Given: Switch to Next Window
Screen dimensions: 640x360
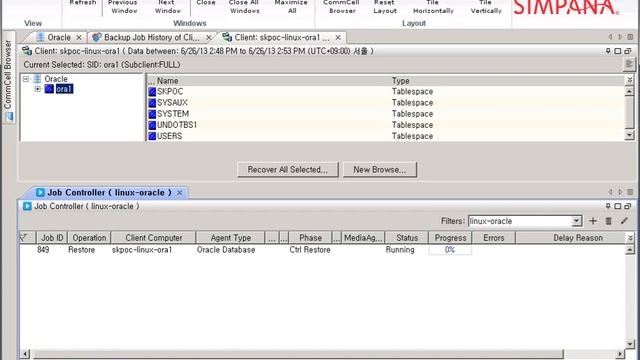Looking at the screenshot, I should pyautogui.click(x=167, y=7).
